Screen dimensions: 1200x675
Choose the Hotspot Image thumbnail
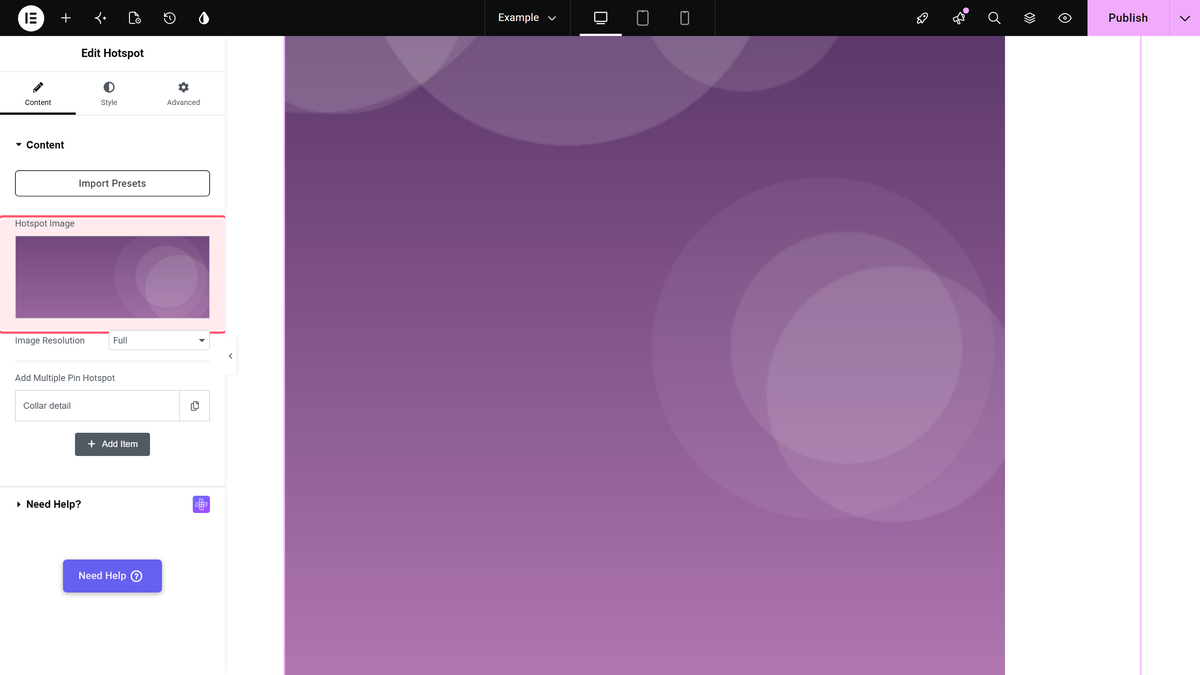coord(112,277)
